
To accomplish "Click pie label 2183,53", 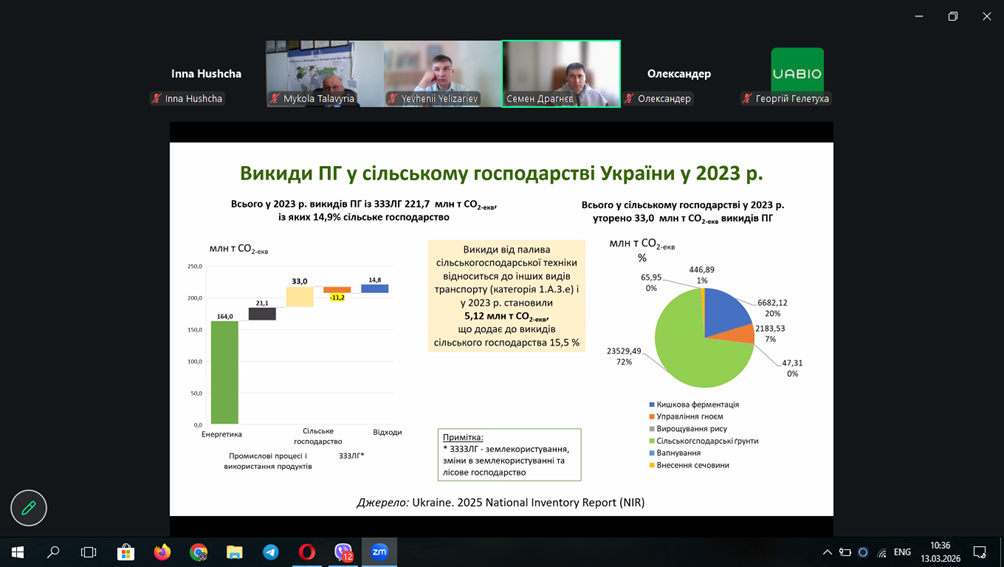I will coord(770,328).
